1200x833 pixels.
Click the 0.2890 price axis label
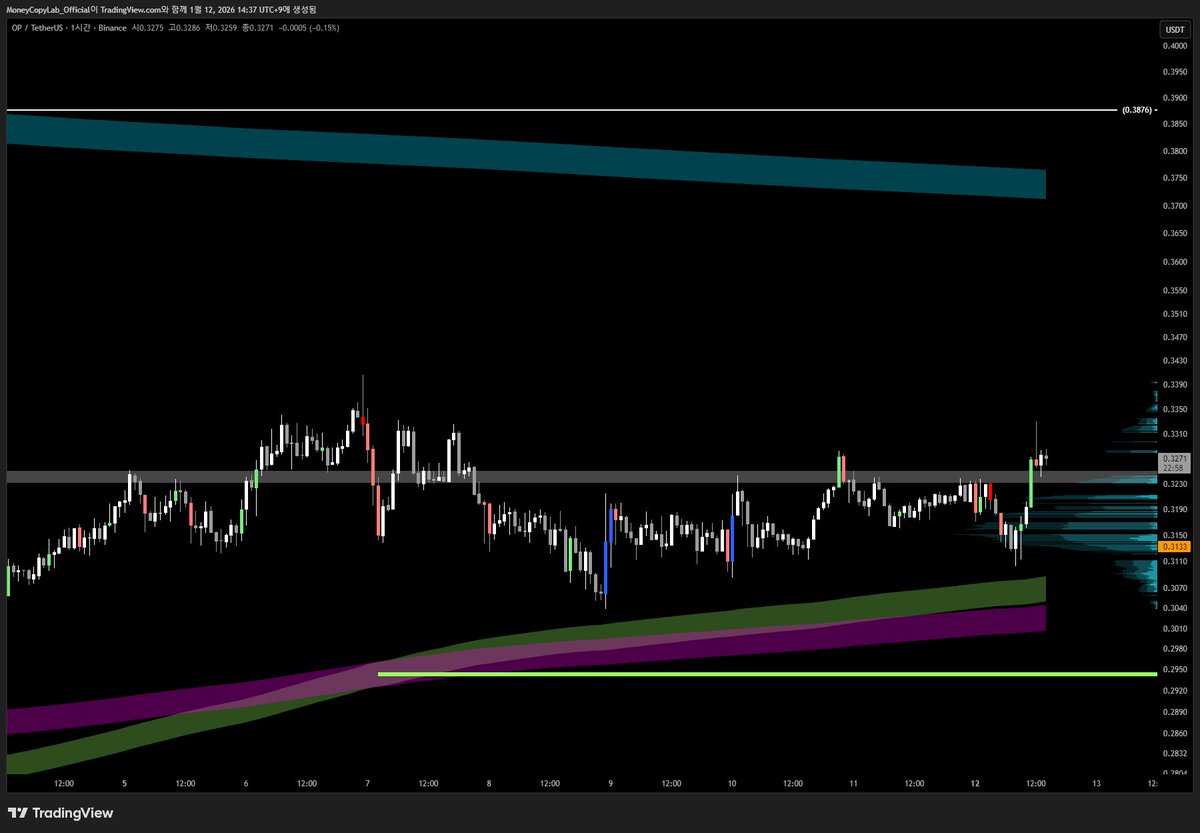(x=1174, y=712)
